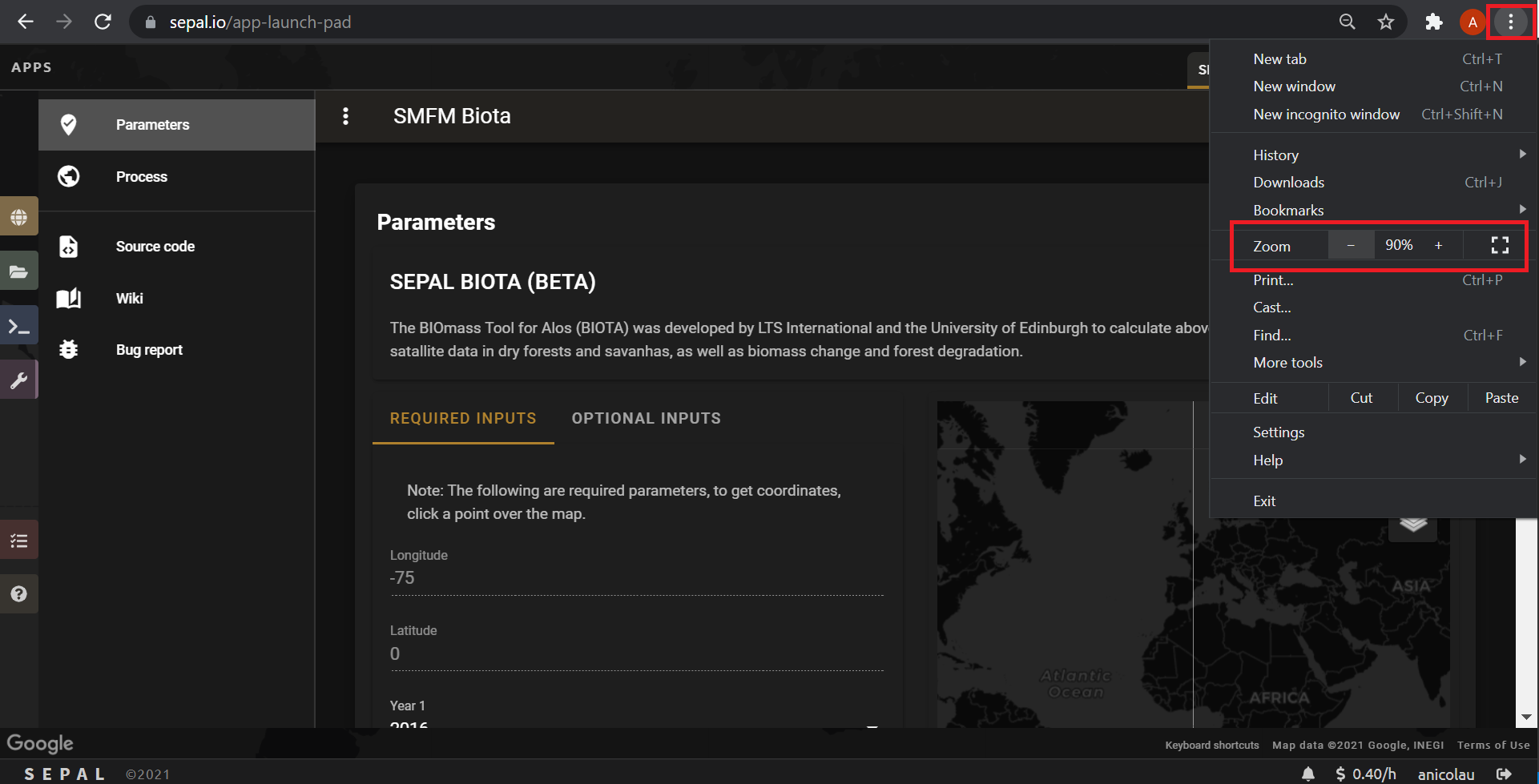
Task: Click the sepal.io/app-launch-pad URL text
Action: 260,22
